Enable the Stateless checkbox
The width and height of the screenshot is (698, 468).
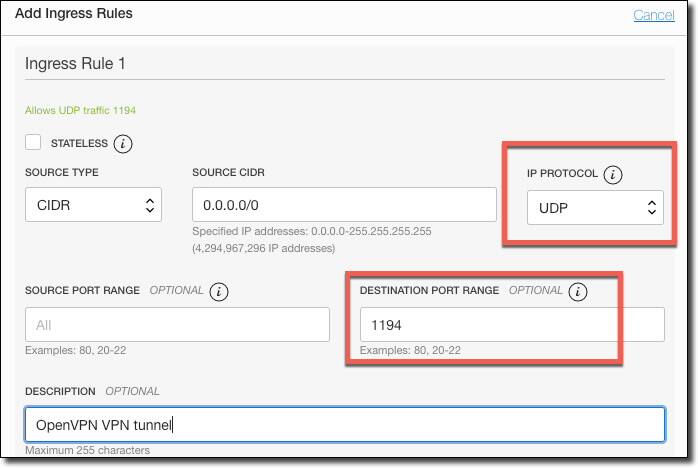pyautogui.click(x=34, y=142)
